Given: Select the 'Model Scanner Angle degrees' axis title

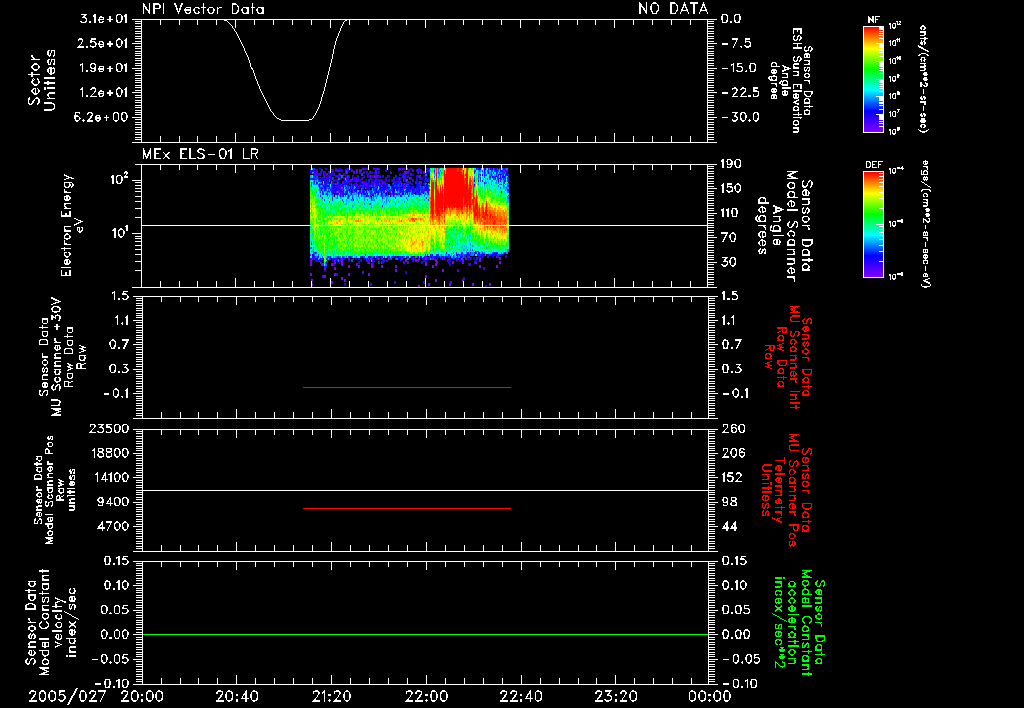Looking at the screenshot, I should tap(786, 225).
